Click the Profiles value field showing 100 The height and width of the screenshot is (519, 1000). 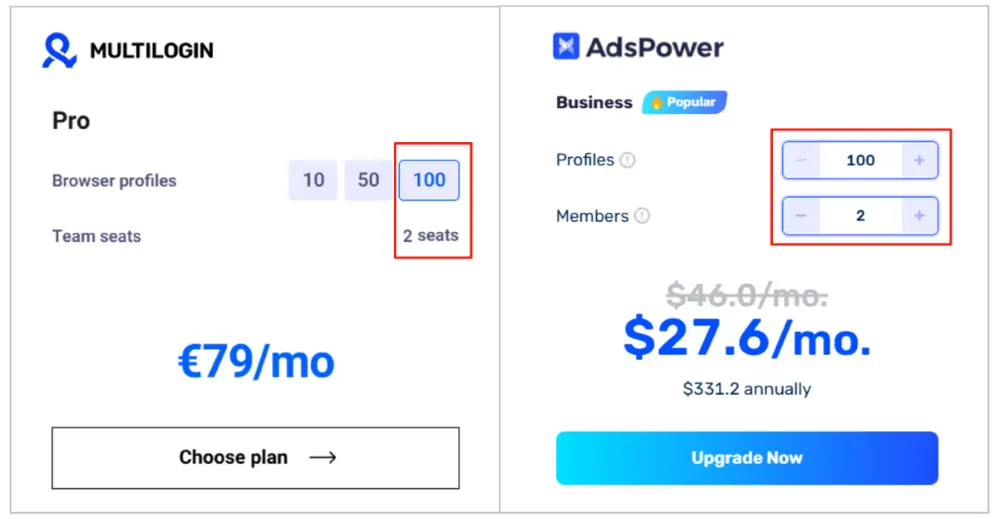click(860, 160)
